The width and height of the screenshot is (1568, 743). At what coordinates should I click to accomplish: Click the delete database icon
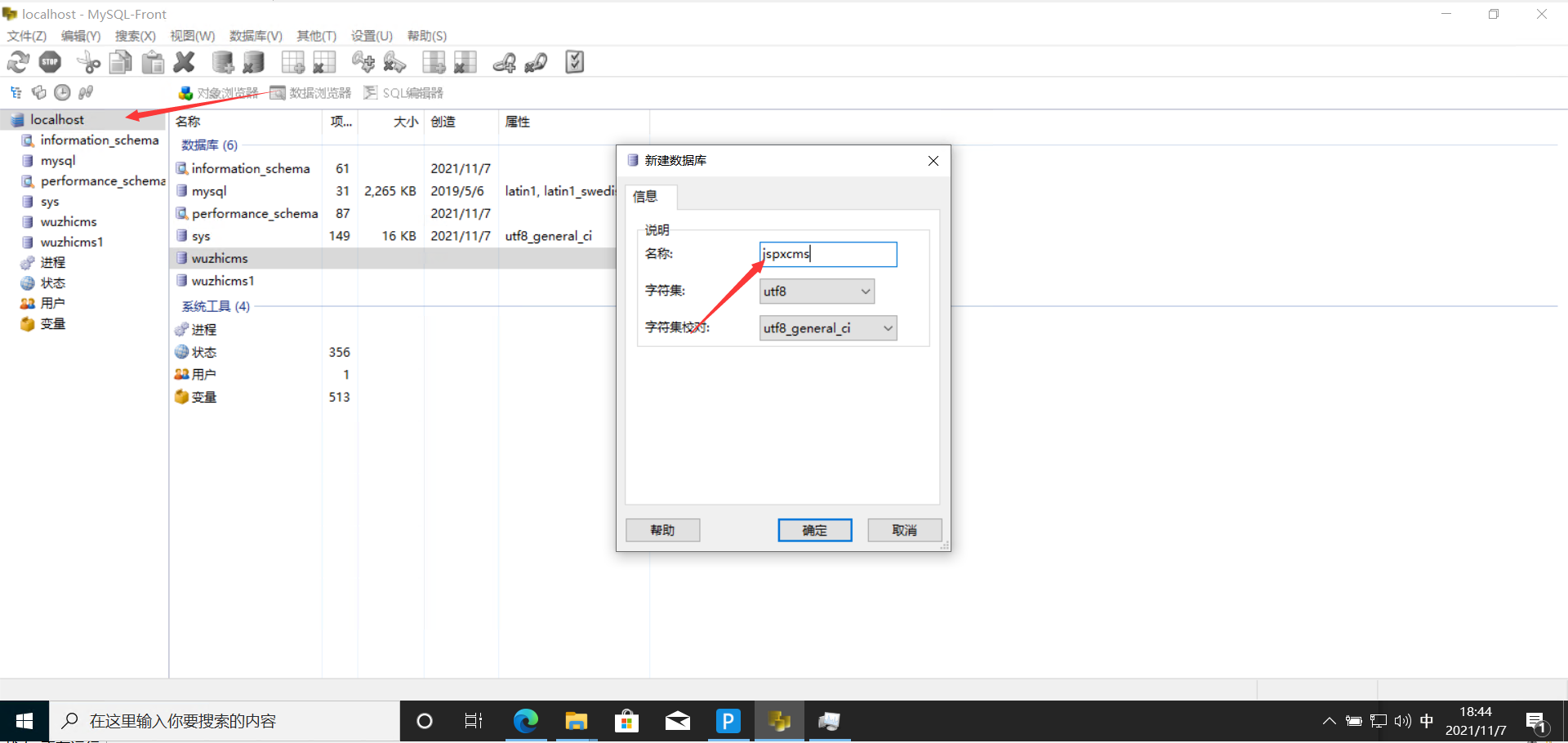click(254, 62)
